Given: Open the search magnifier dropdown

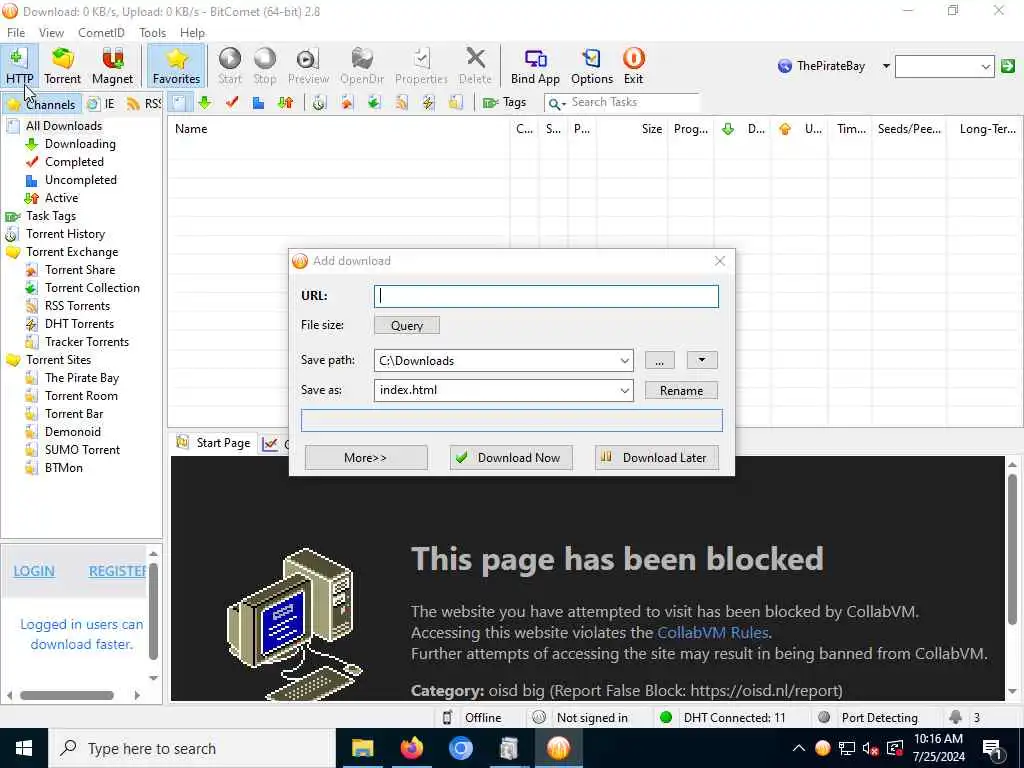Looking at the screenshot, I should pos(556,103).
